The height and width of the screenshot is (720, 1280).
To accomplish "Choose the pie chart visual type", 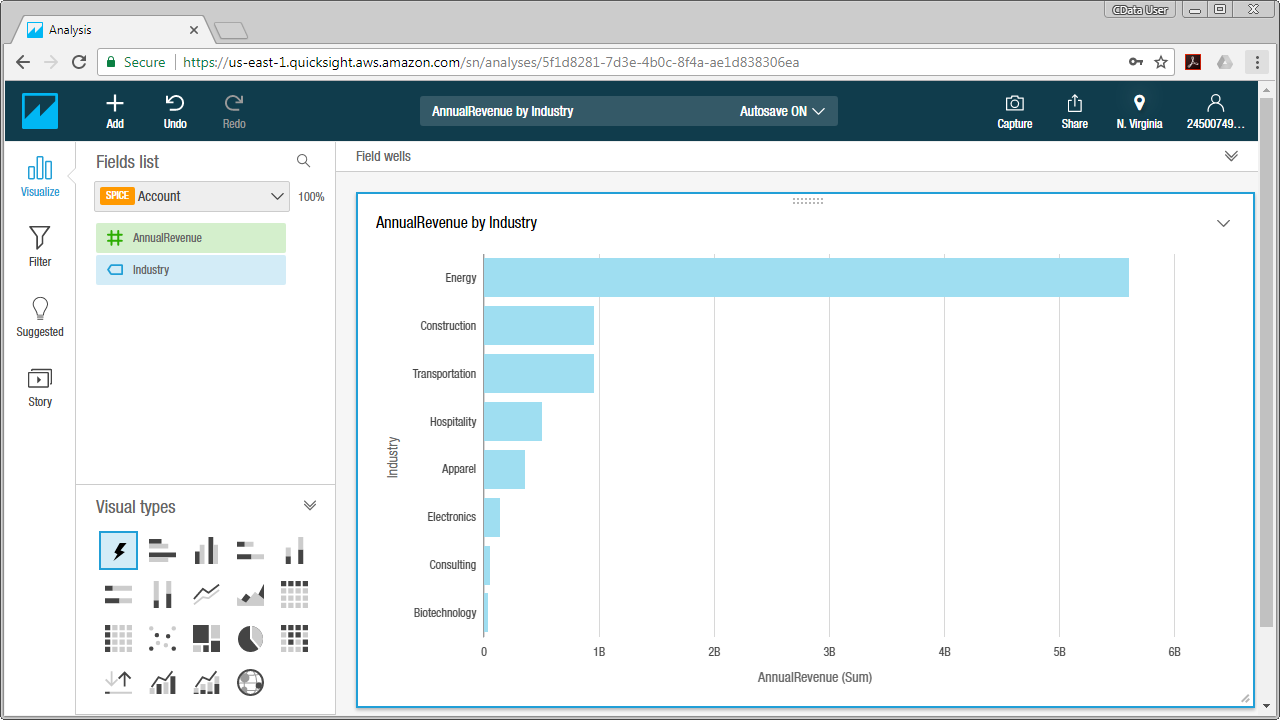I will [x=250, y=638].
